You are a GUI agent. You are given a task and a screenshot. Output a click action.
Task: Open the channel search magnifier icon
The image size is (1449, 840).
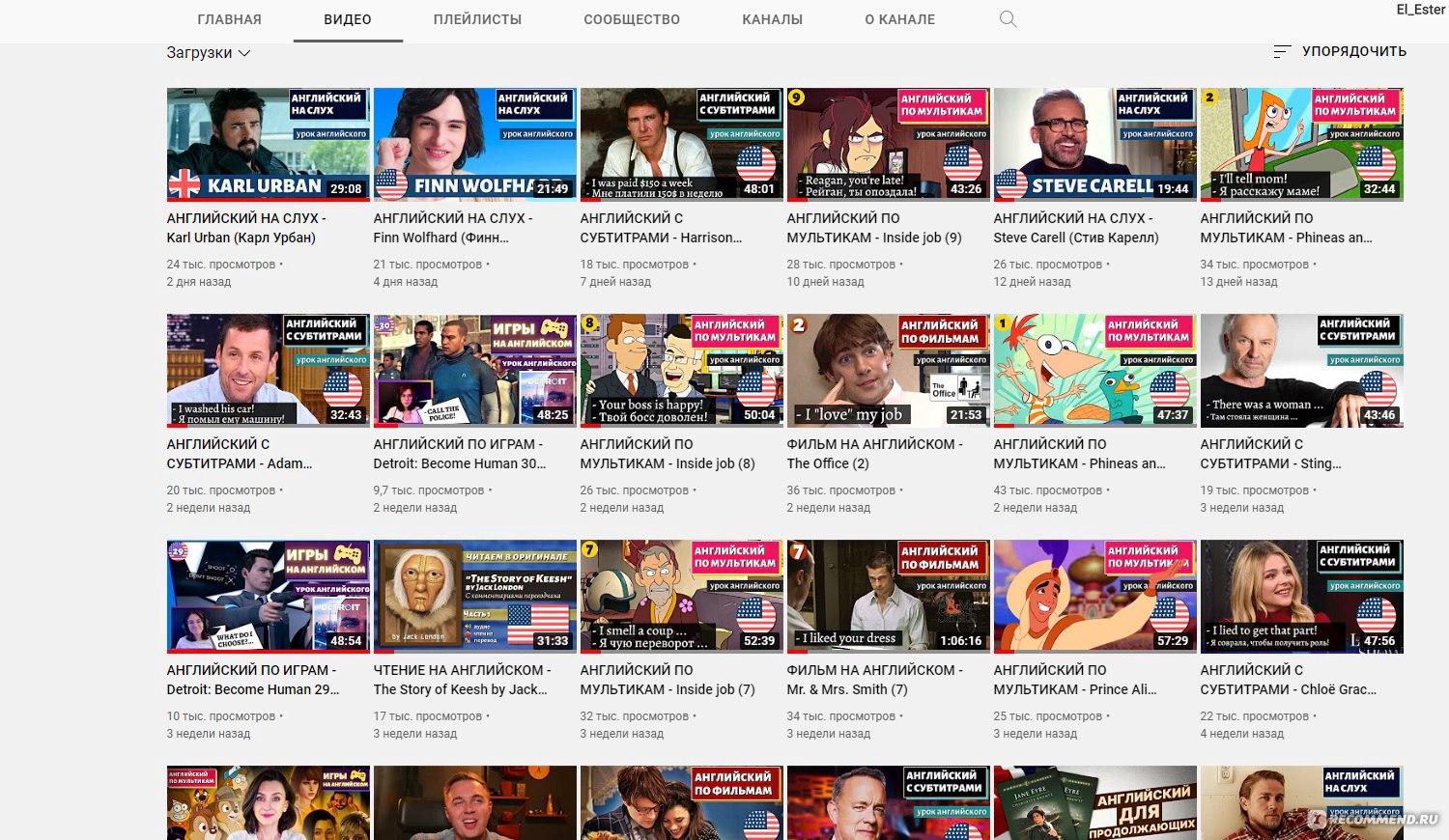point(1008,19)
